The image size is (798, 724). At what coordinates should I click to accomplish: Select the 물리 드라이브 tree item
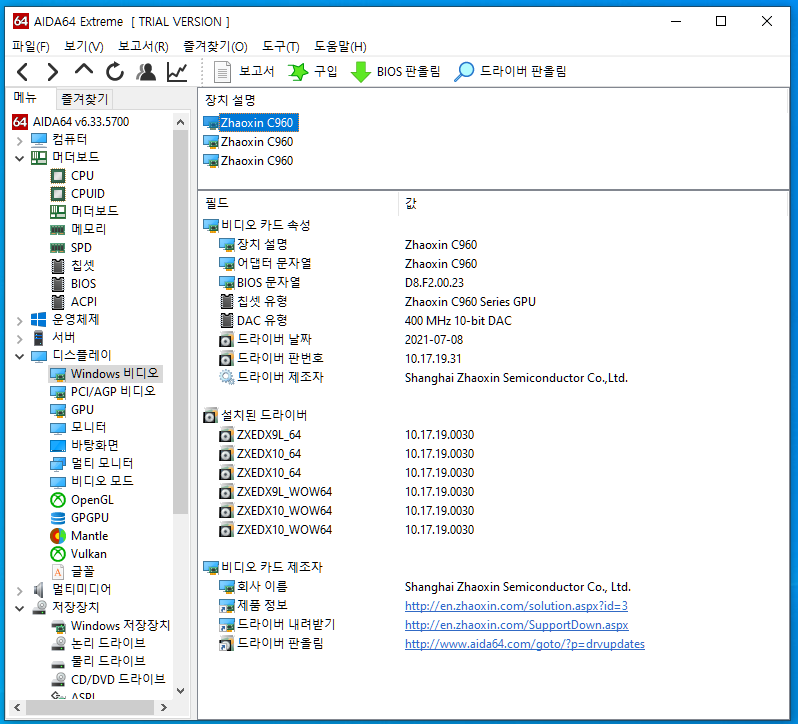(x=98, y=661)
